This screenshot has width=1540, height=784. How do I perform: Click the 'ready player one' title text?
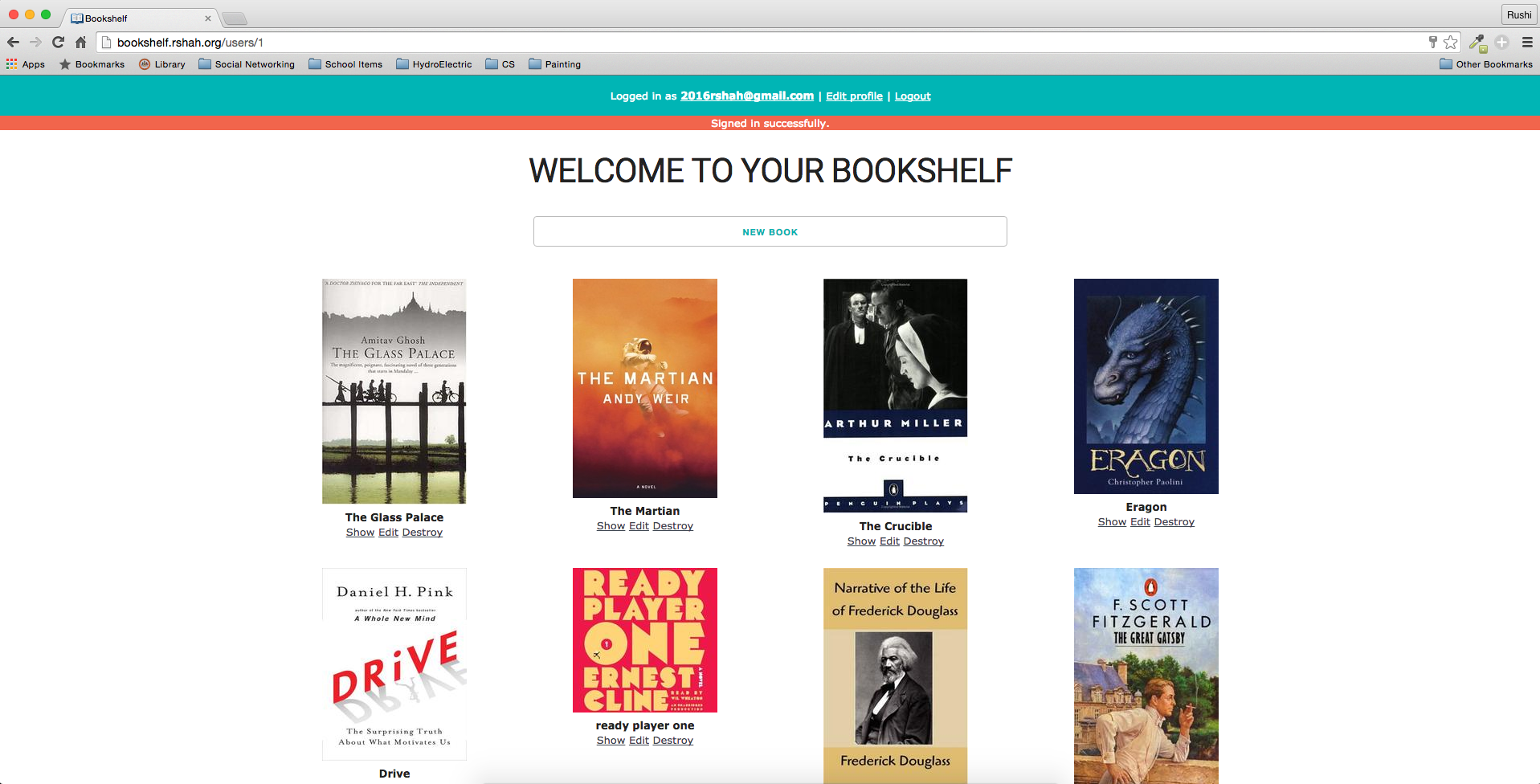(x=644, y=725)
